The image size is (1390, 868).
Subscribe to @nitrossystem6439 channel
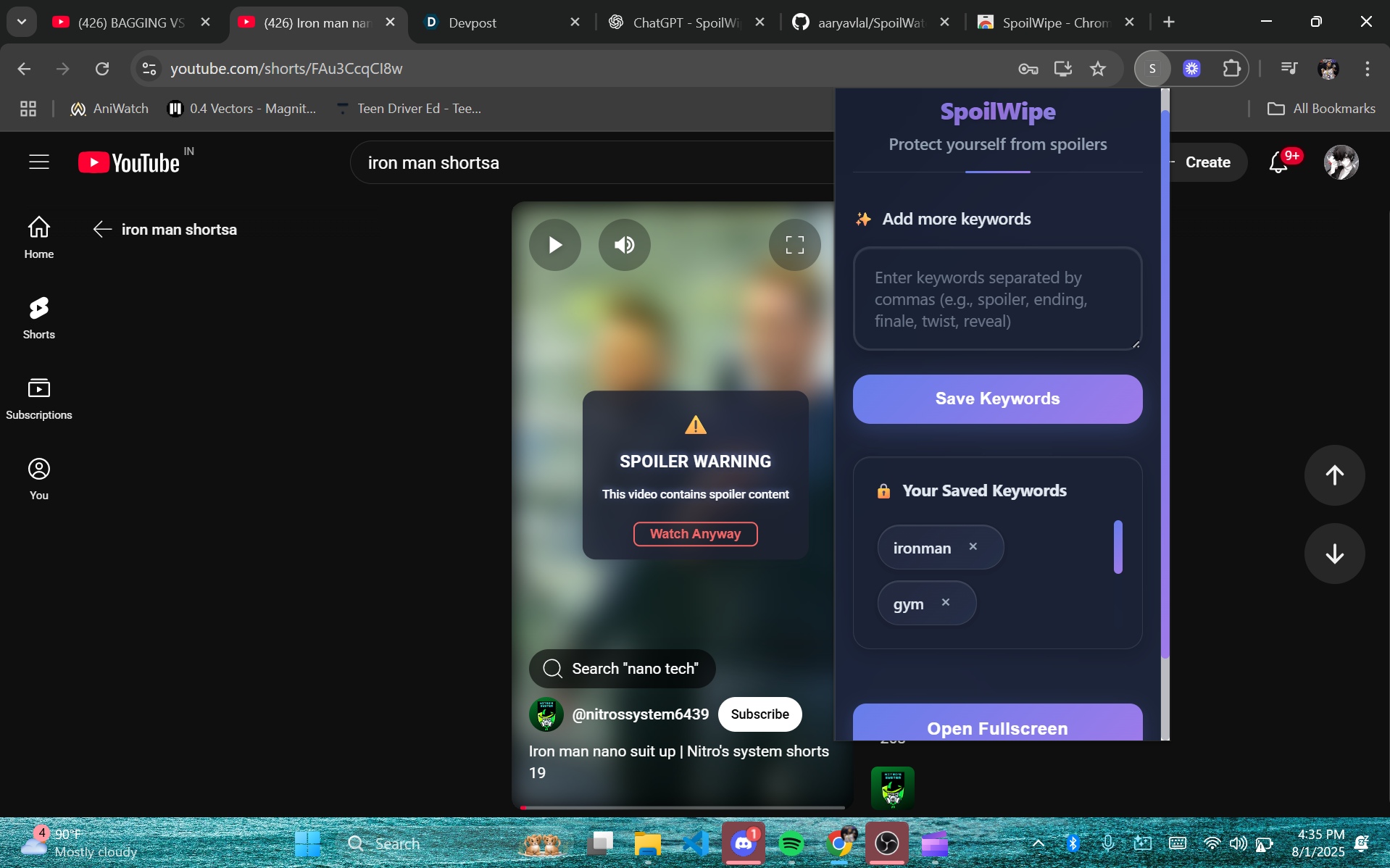[759, 714]
